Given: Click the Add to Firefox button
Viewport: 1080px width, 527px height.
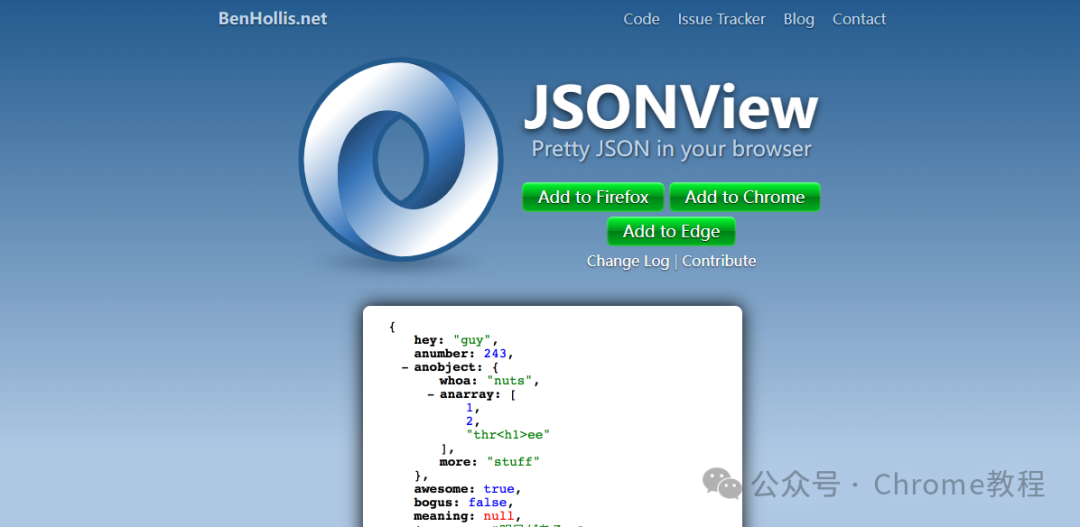Looking at the screenshot, I should coord(593,197).
